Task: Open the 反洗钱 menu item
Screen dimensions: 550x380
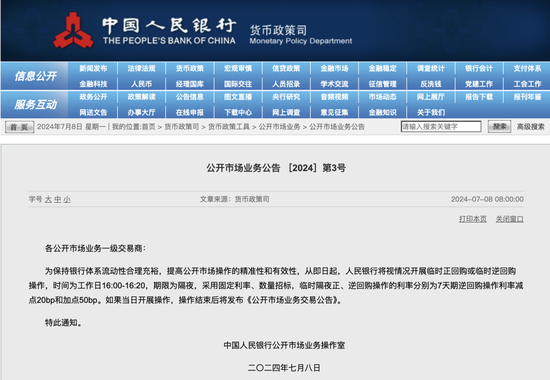Action: click(x=431, y=84)
